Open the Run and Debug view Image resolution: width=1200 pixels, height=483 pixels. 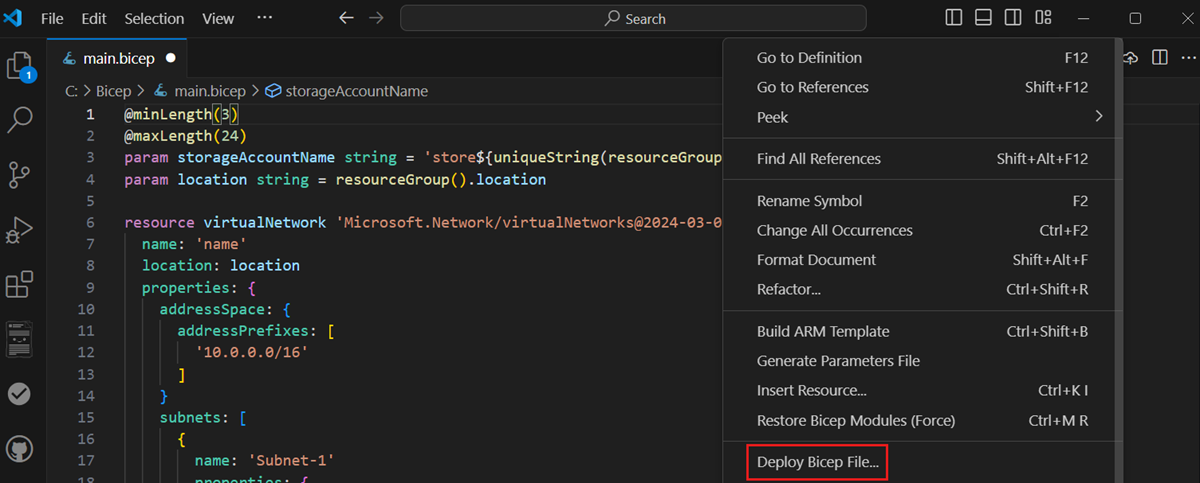(20, 231)
